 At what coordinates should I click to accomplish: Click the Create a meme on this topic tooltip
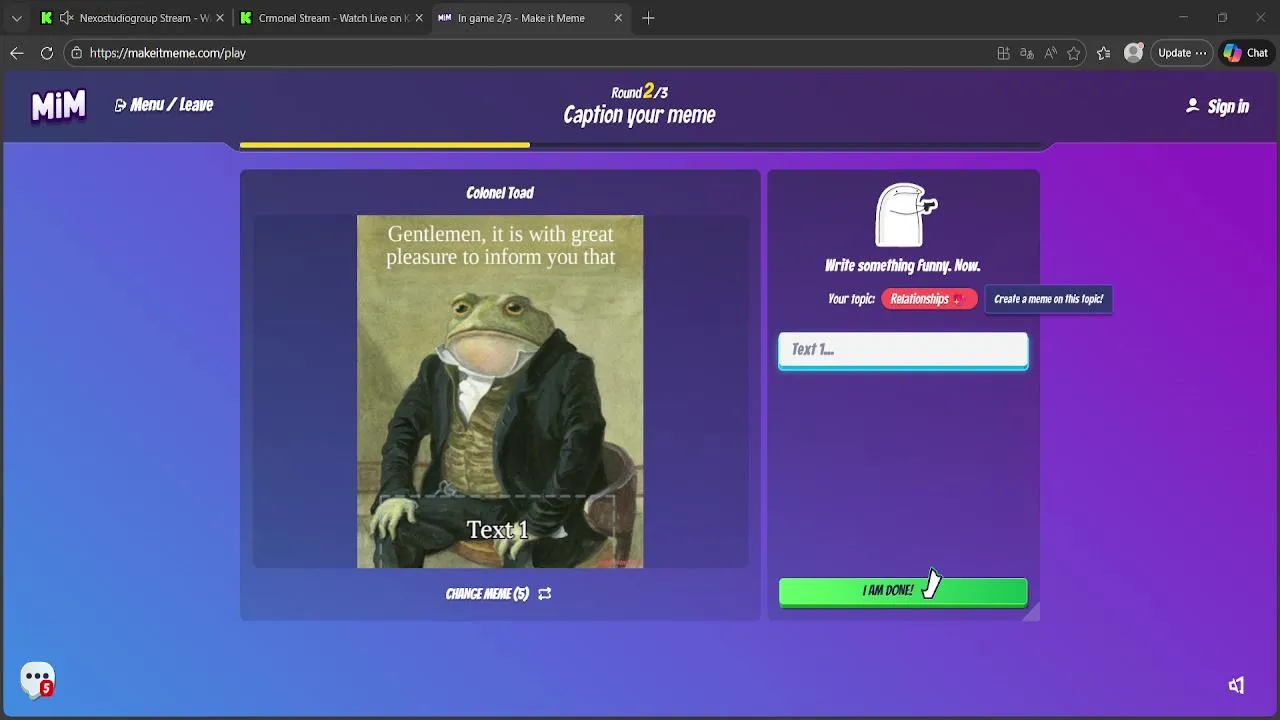[x=1048, y=299]
